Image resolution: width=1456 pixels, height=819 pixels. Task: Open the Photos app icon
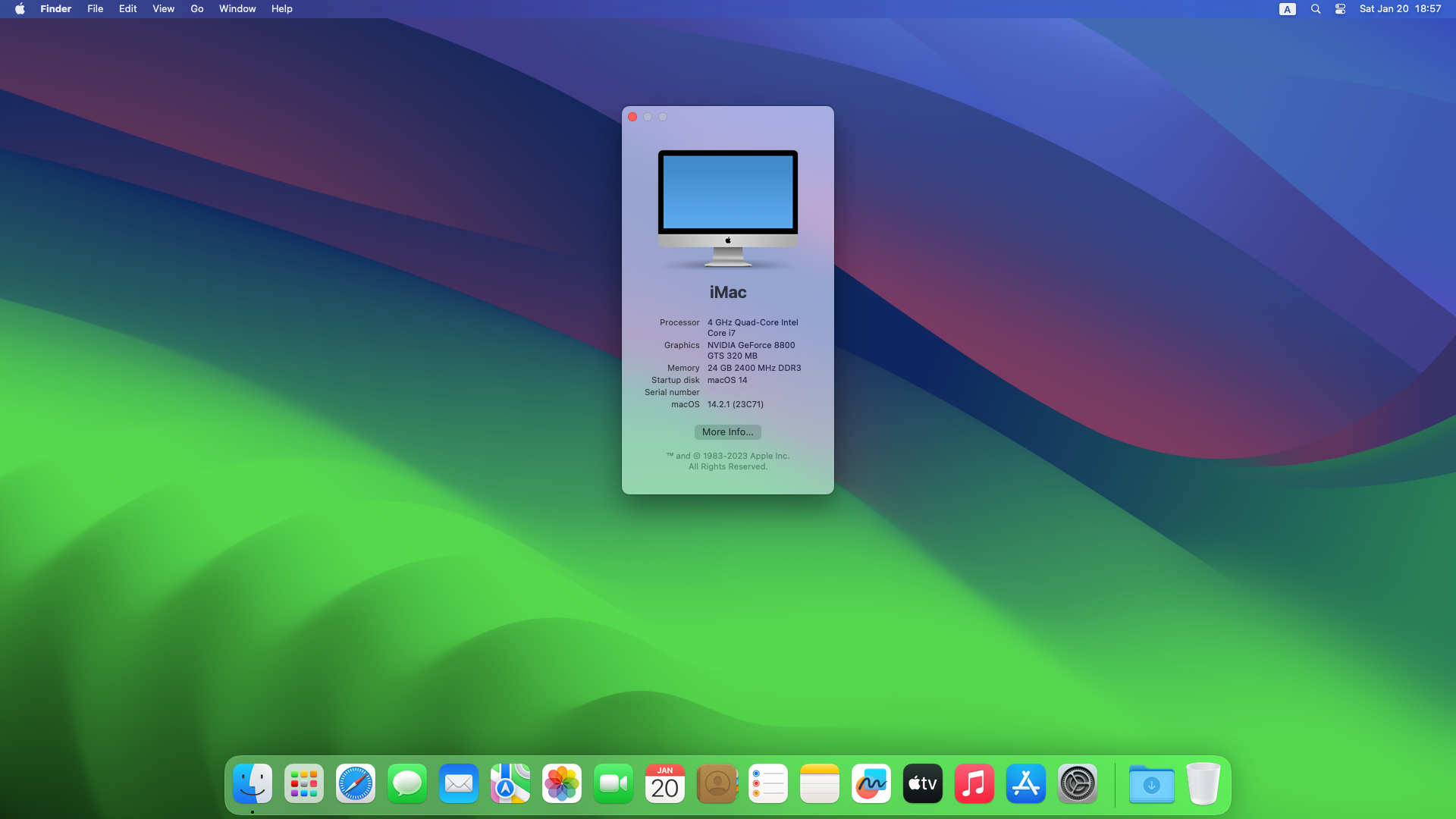coord(562,783)
